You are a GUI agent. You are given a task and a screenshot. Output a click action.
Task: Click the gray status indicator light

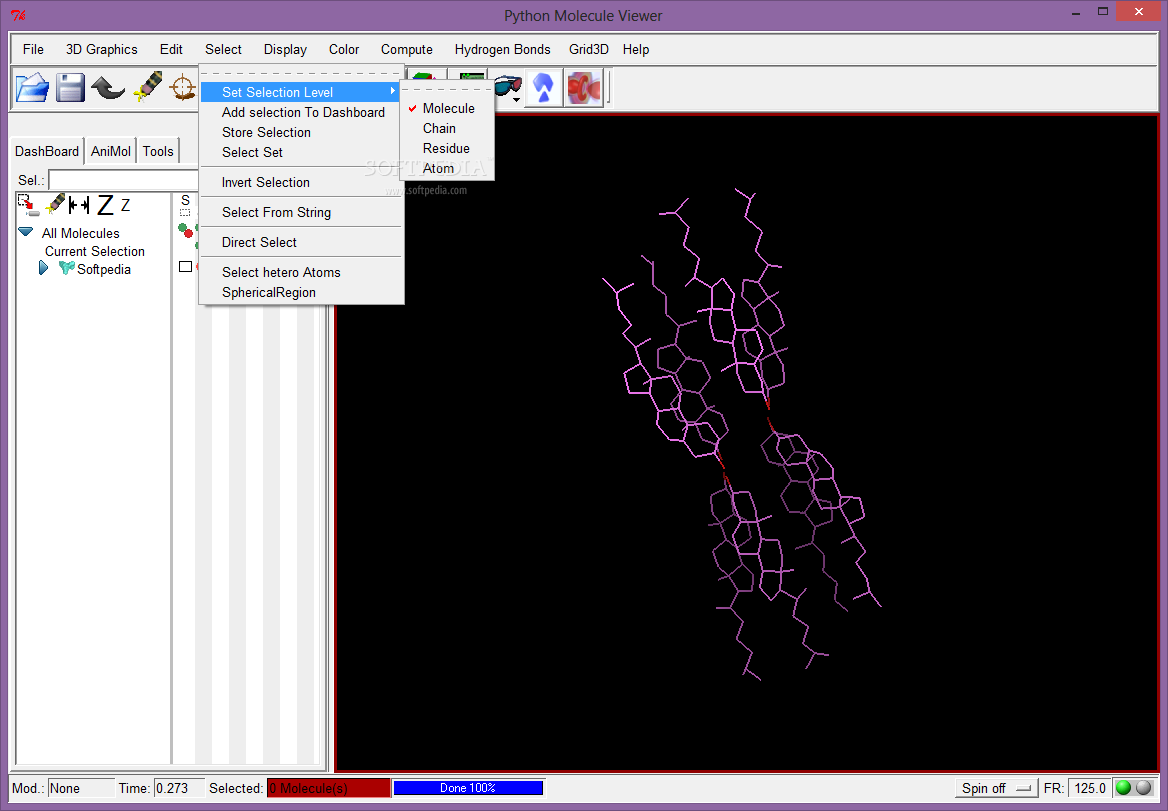1143,787
